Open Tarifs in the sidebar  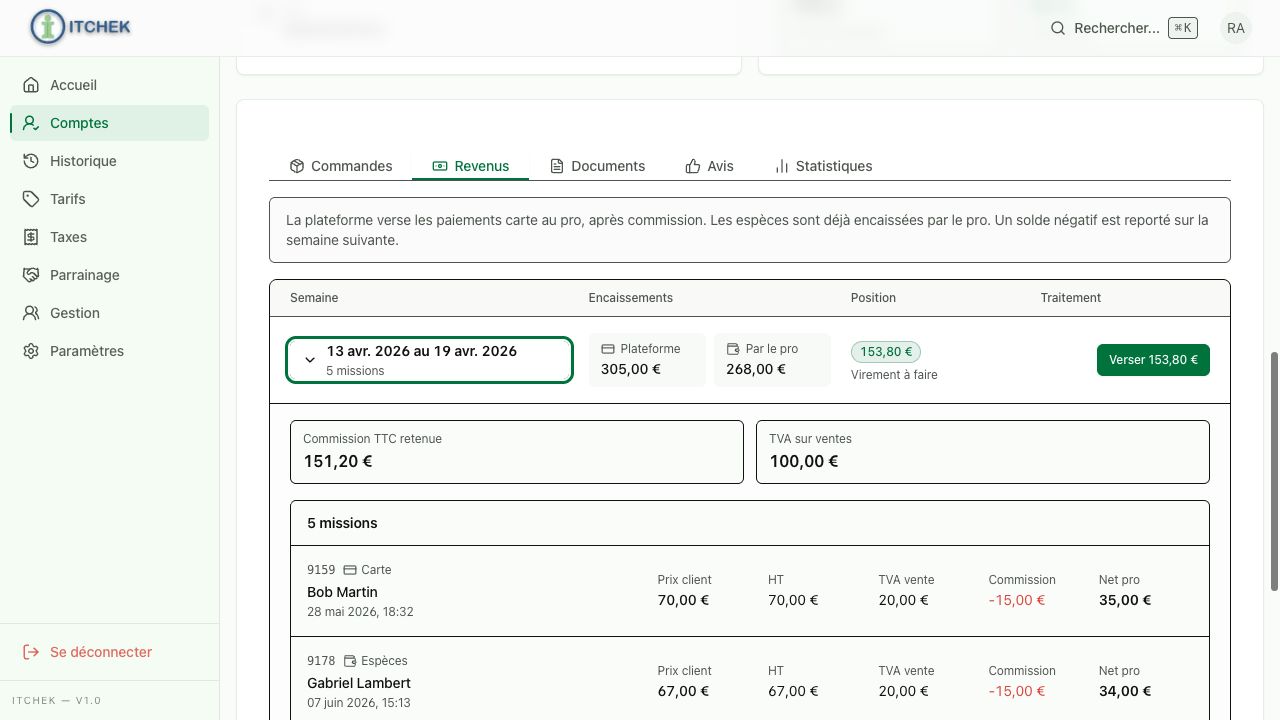[110, 199]
